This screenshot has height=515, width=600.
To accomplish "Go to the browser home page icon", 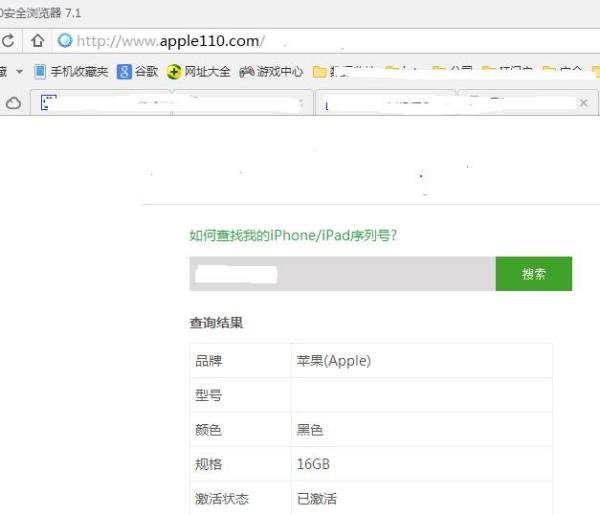I will [x=38, y=41].
